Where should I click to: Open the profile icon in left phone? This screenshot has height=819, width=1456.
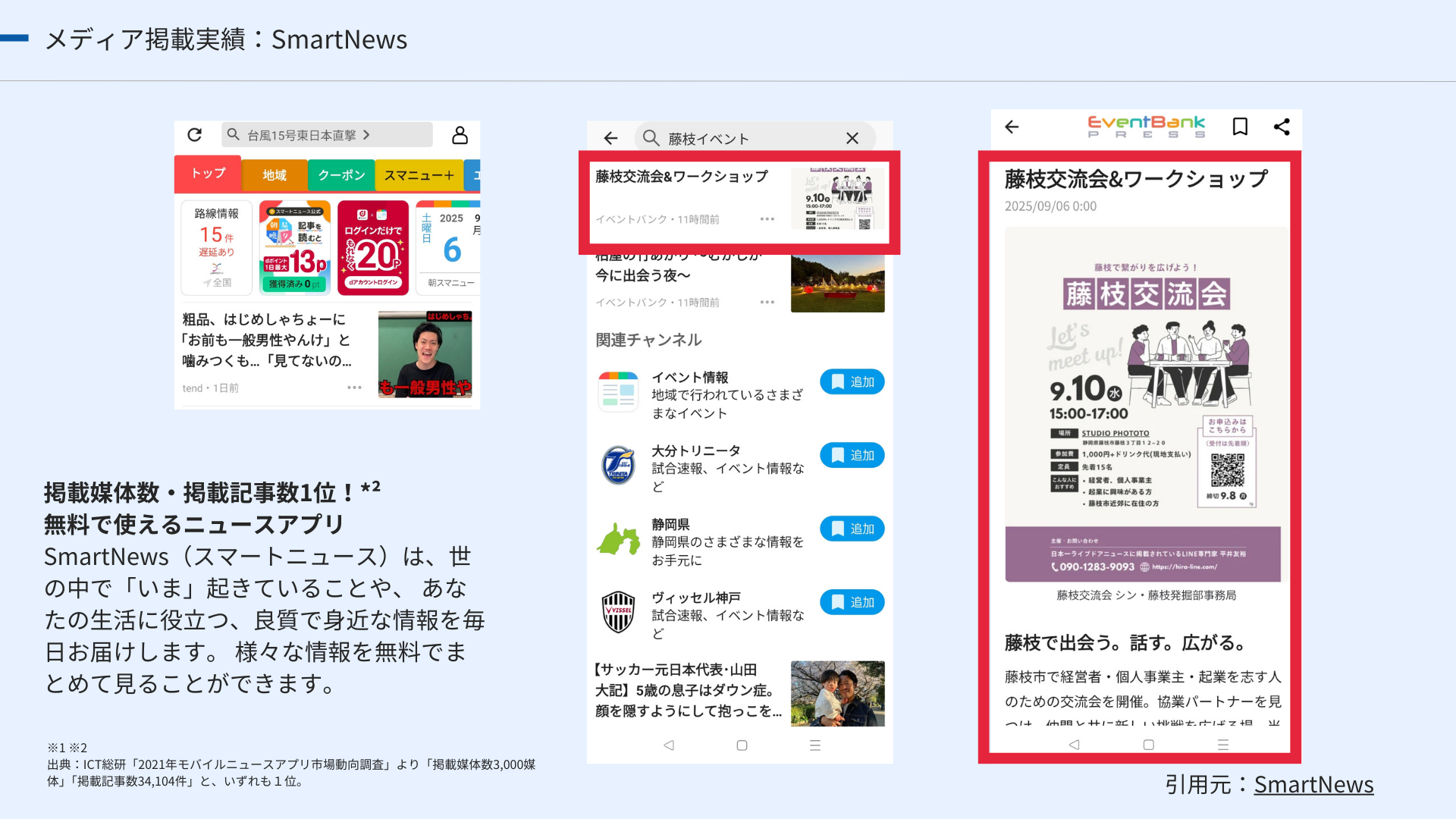pyautogui.click(x=460, y=135)
